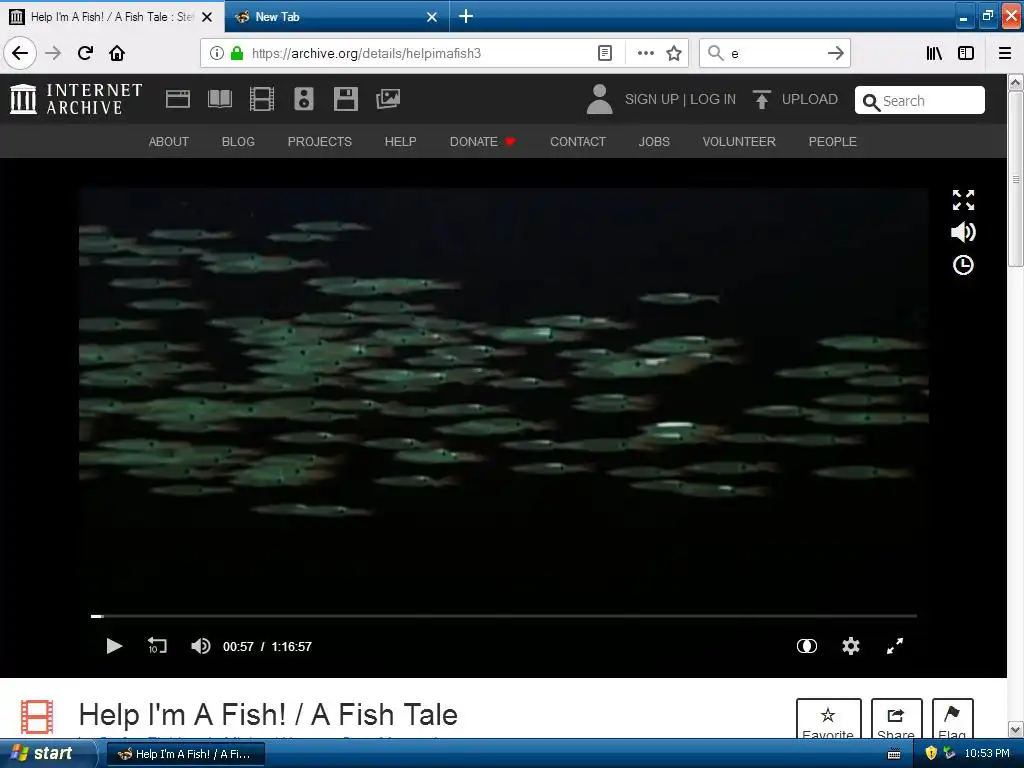
Task: Click the expand-arrows icon beside the video
Action: (963, 200)
